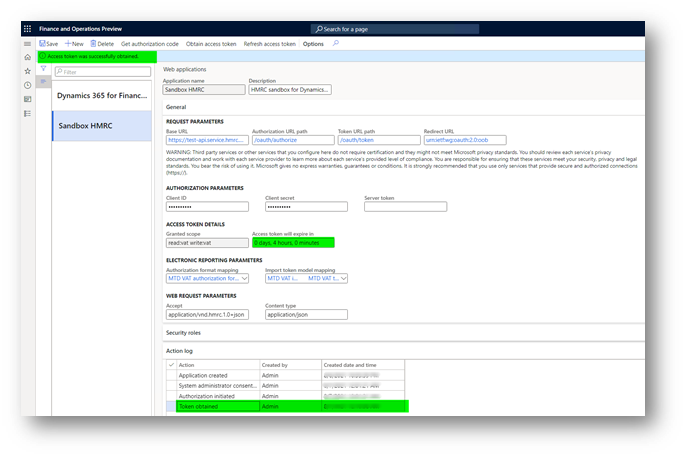Select the Token obtained log row
This screenshot has width=687, height=458.
click(285, 406)
